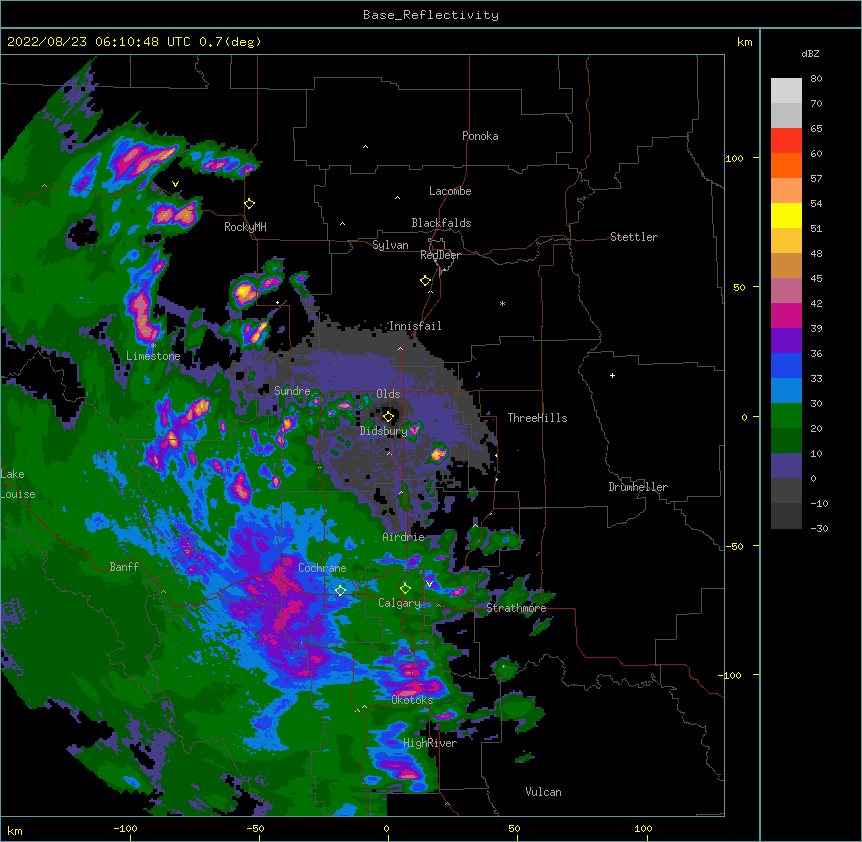Click the dBZ legend heading
Screen dimensions: 862x842
point(810,54)
